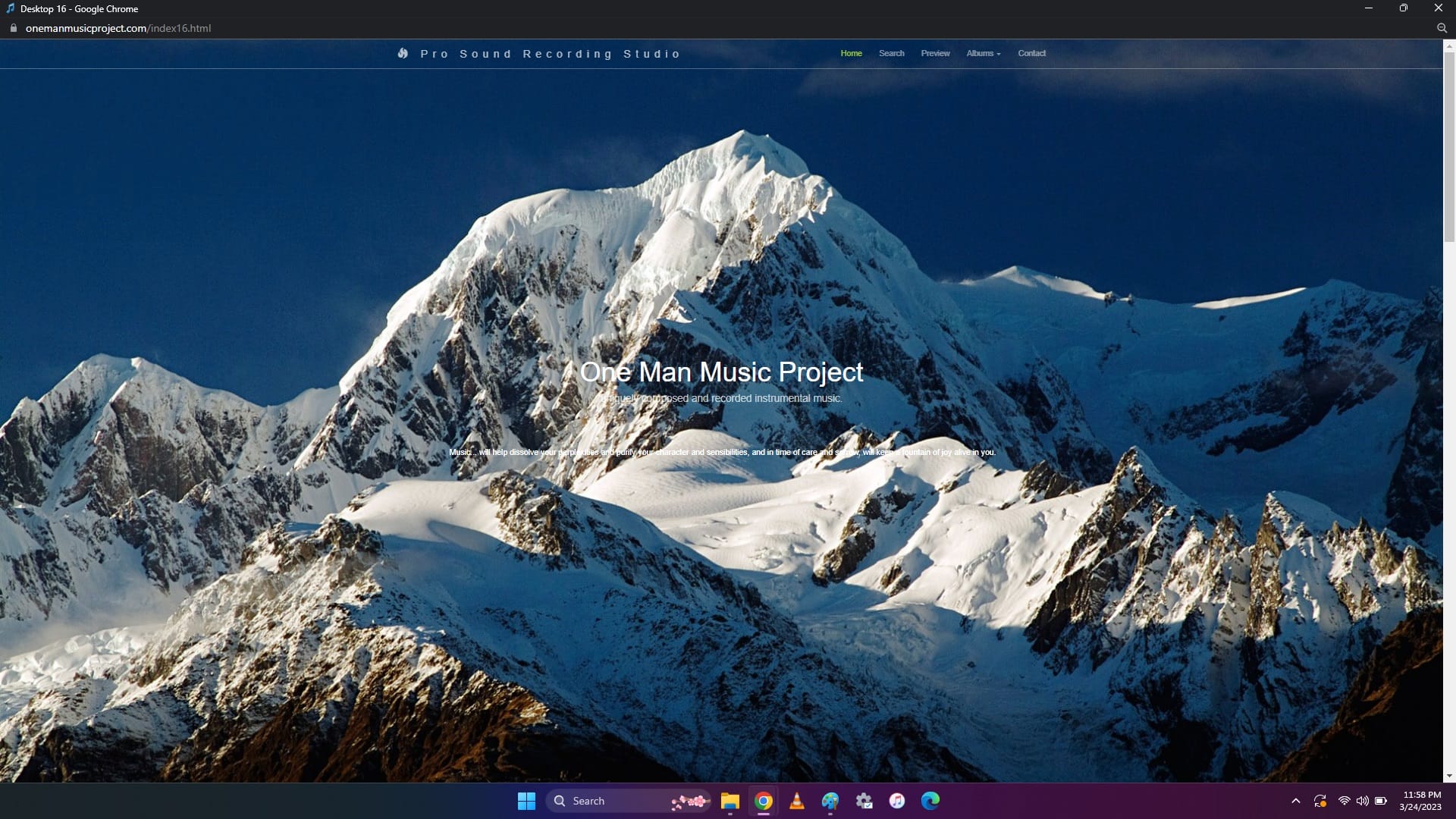The image size is (1456, 819).
Task: Click the flame logo beside Pro Sound
Action: [403, 53]
